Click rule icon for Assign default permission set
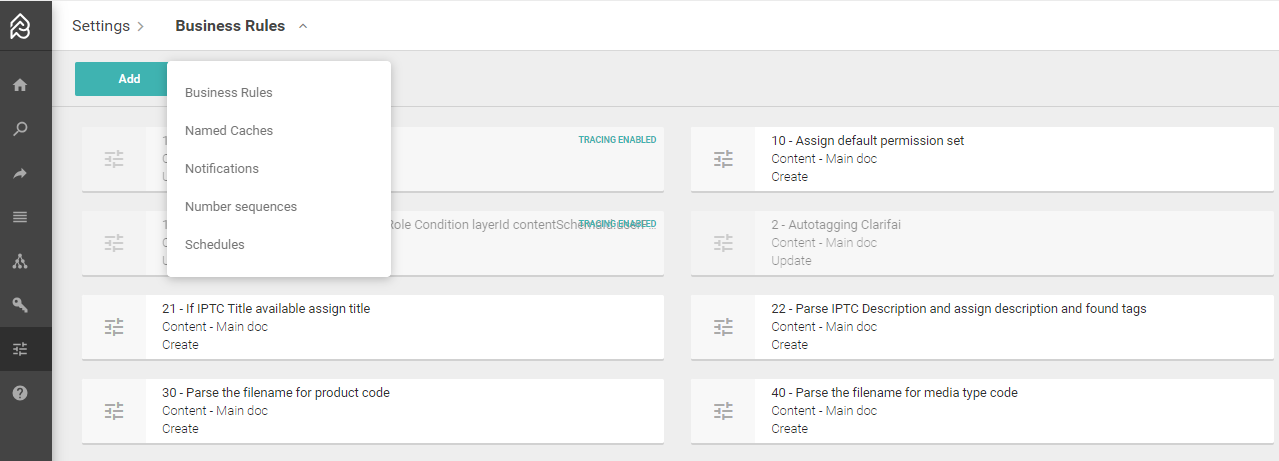 pos(723,159)
